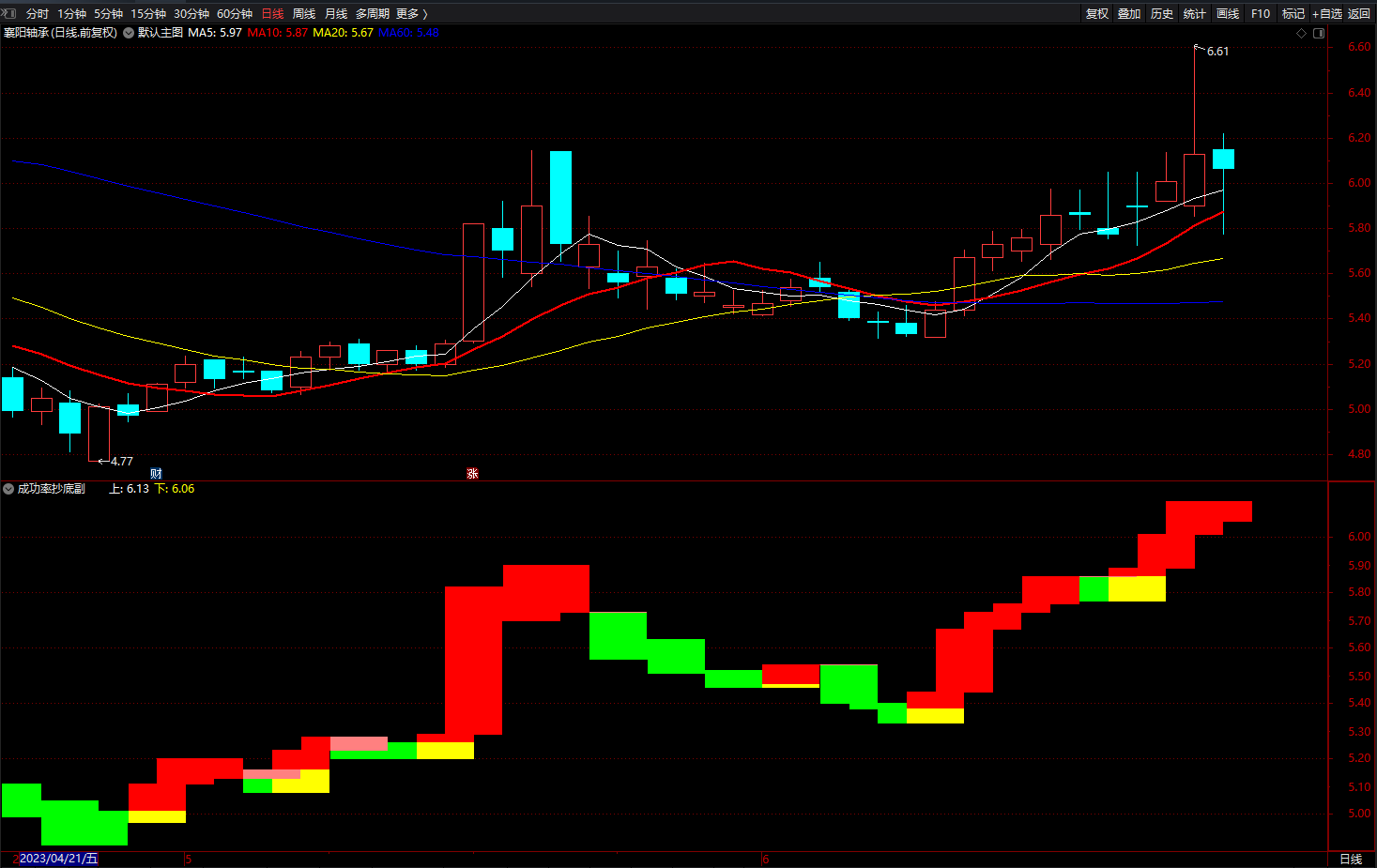Click the candlestick with the 6.61 high
This screenshot has width=1377, height=868.
click(x=1194, y=179)
